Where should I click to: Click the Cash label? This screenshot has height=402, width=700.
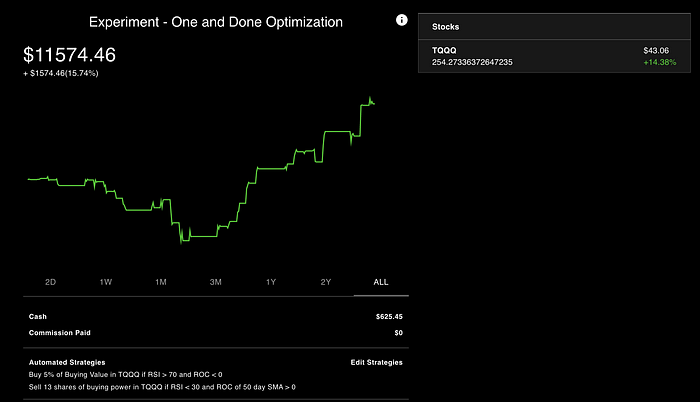pos(38,317)
